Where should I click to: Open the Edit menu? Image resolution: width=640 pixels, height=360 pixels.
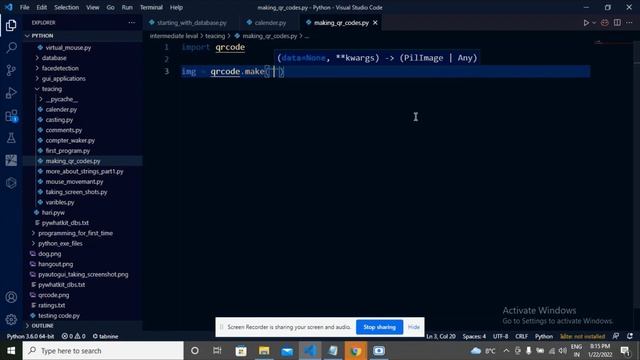(x=41, y=7)
